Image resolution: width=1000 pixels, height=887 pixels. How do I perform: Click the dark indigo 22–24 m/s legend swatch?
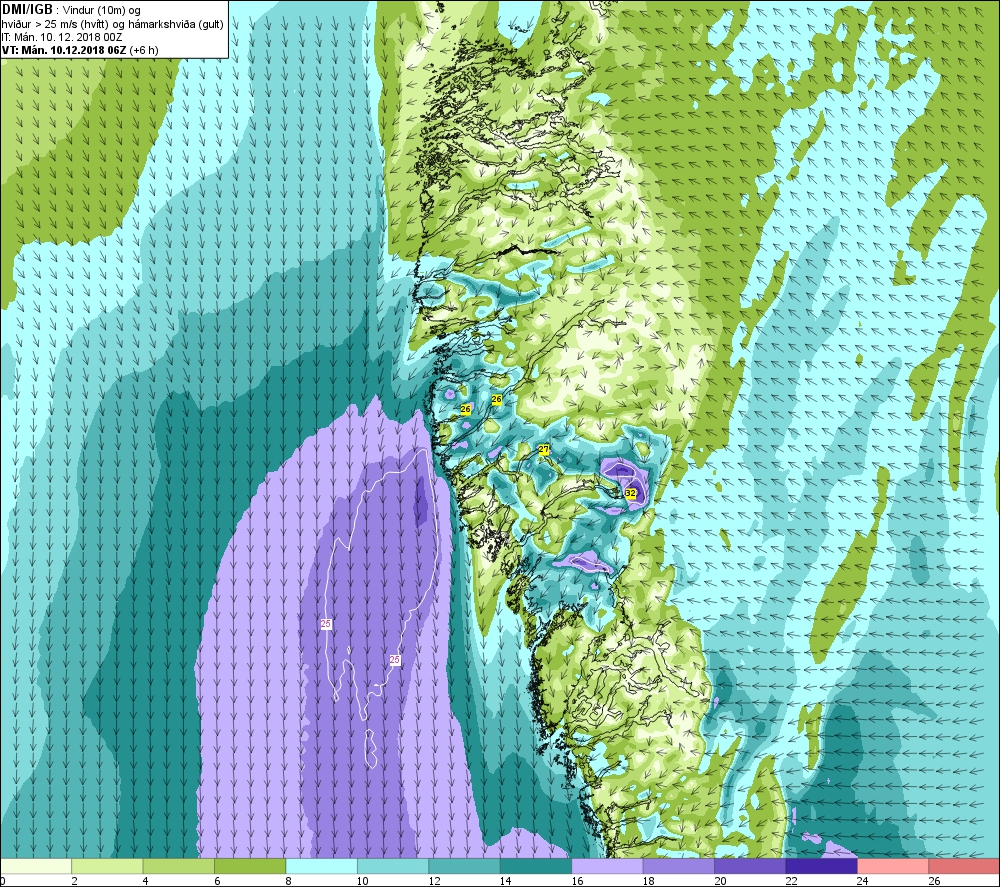pyautogui.click(x=821, y=866)
